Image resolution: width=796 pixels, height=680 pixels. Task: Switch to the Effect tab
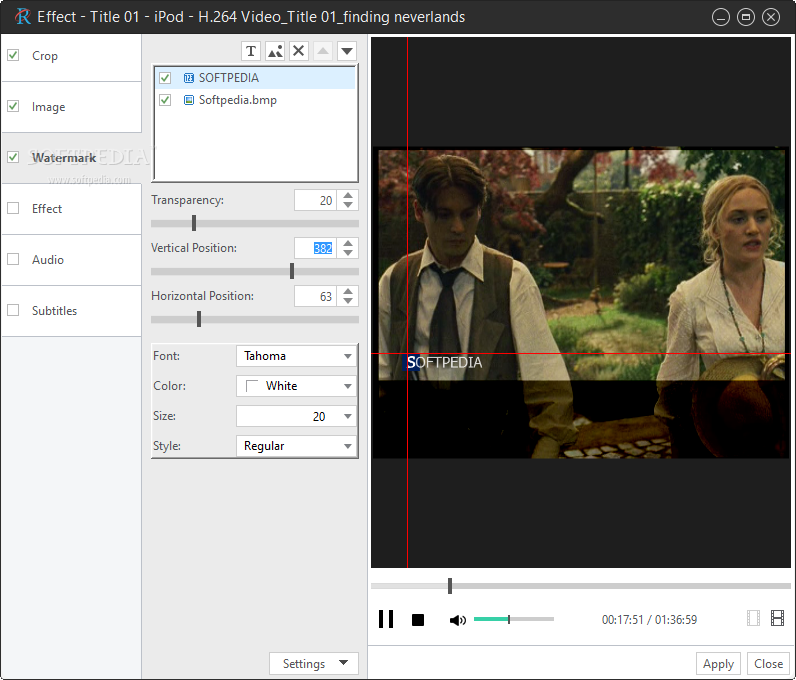[71, 209]
